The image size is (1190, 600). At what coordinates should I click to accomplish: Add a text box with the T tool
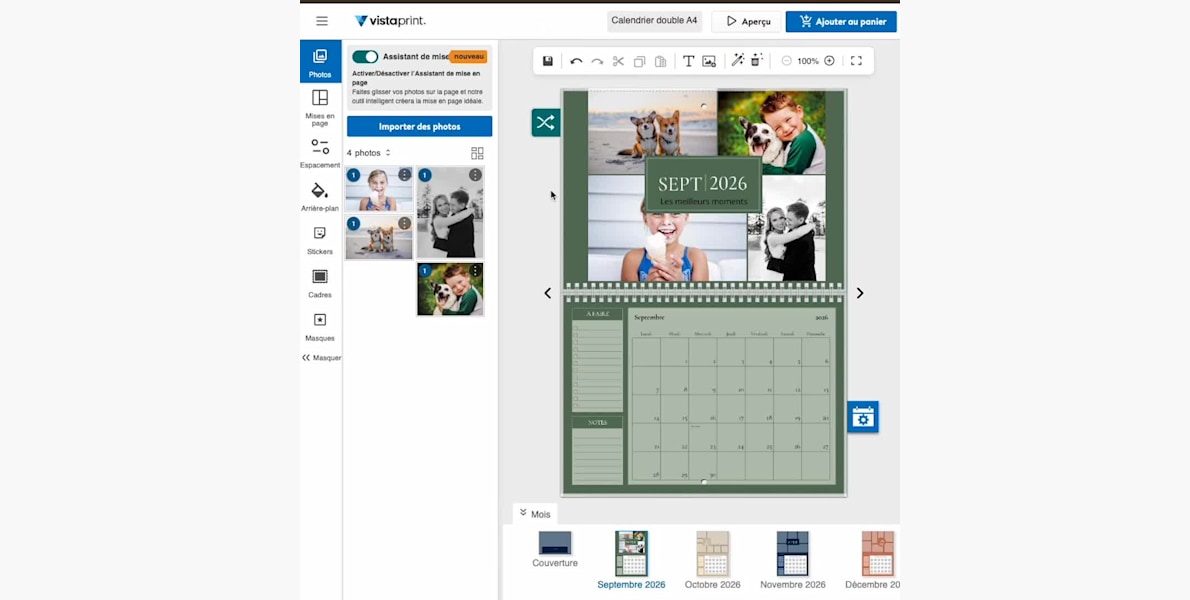pos(688,61)
